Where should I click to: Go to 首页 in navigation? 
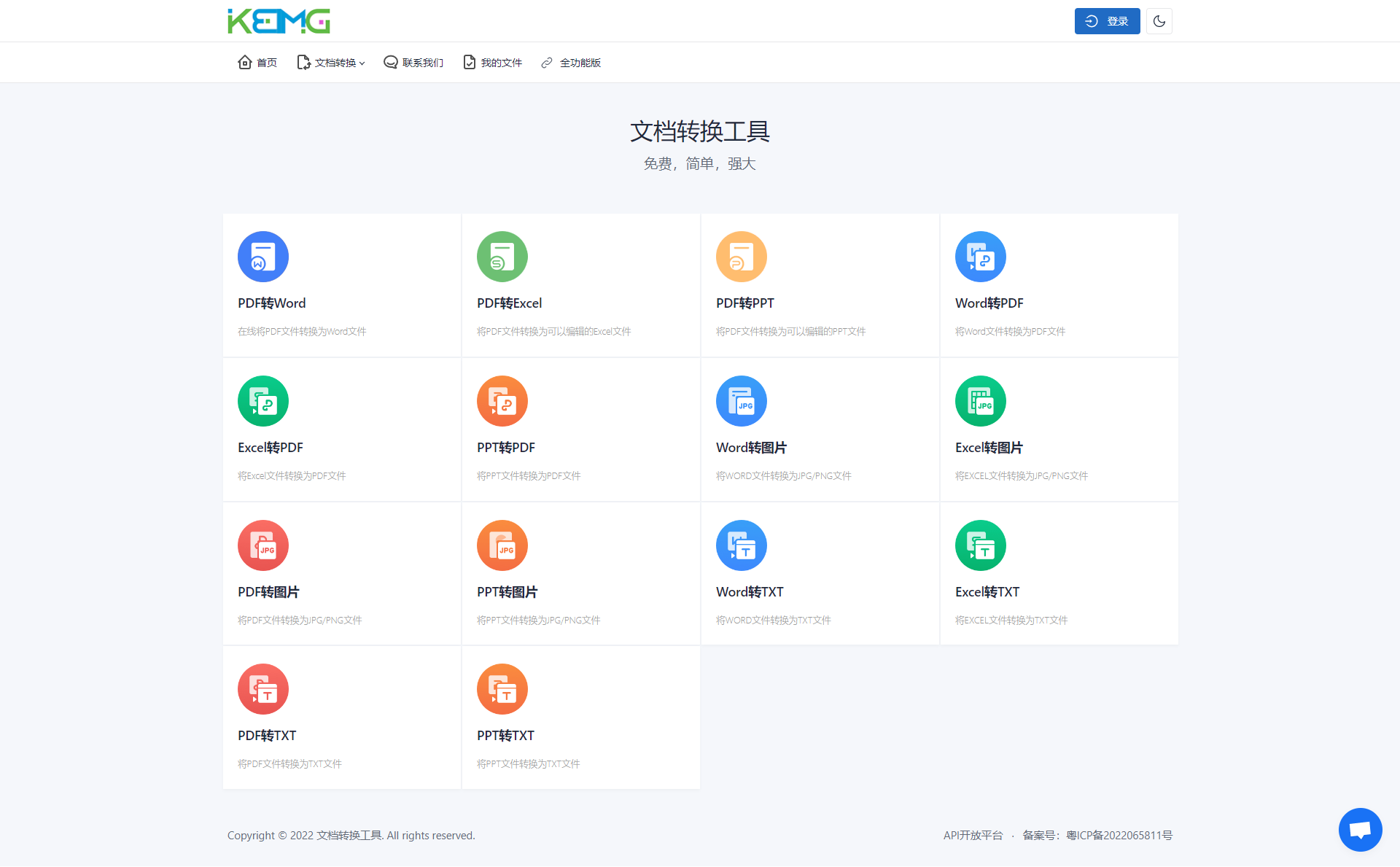[x=257, y=63]
